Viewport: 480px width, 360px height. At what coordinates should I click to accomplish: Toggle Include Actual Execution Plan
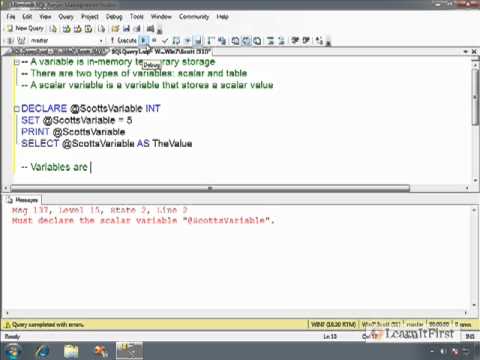[x=211, y=41]
